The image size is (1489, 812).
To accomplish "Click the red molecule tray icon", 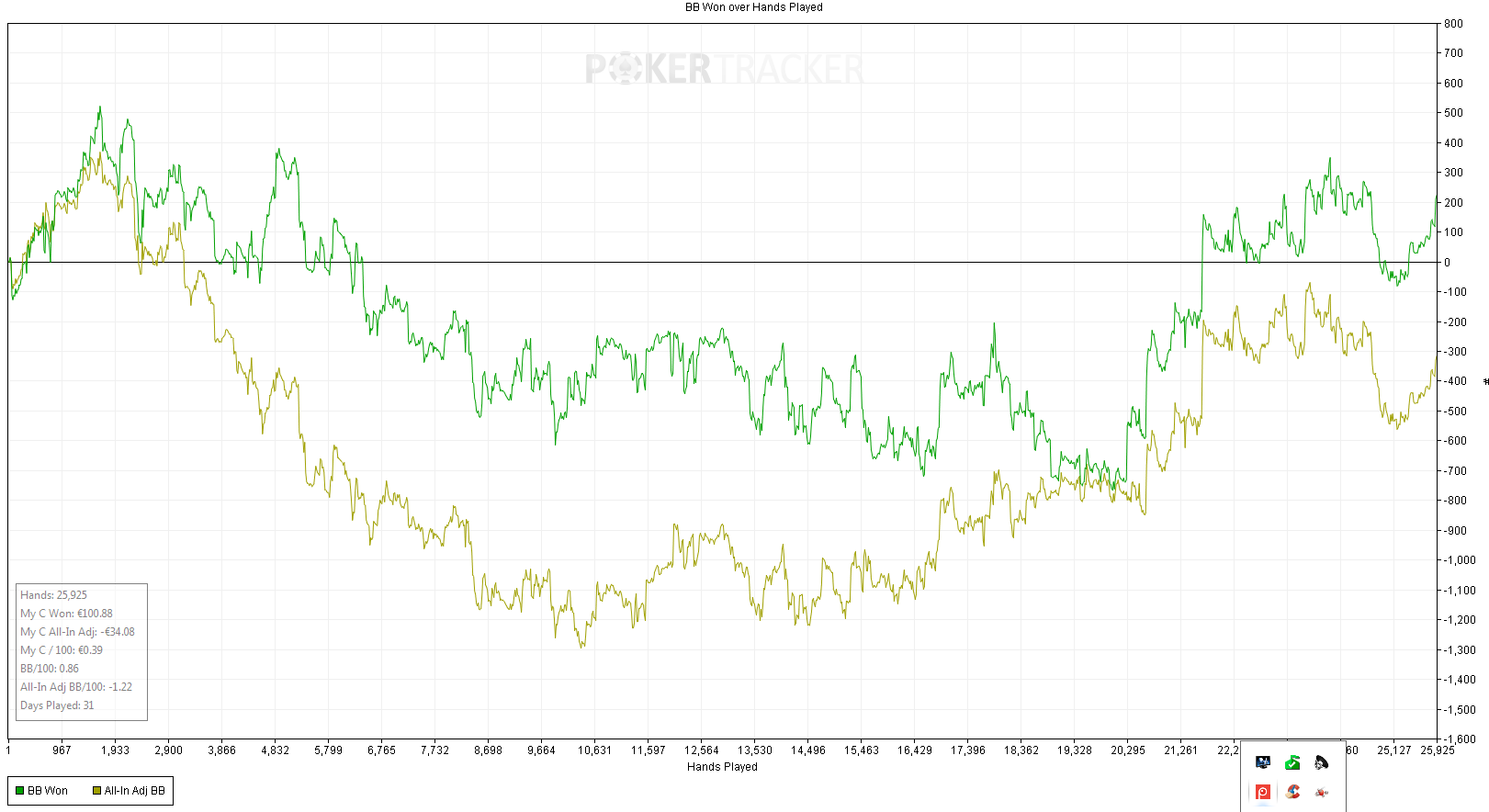I will point(1322,792).
